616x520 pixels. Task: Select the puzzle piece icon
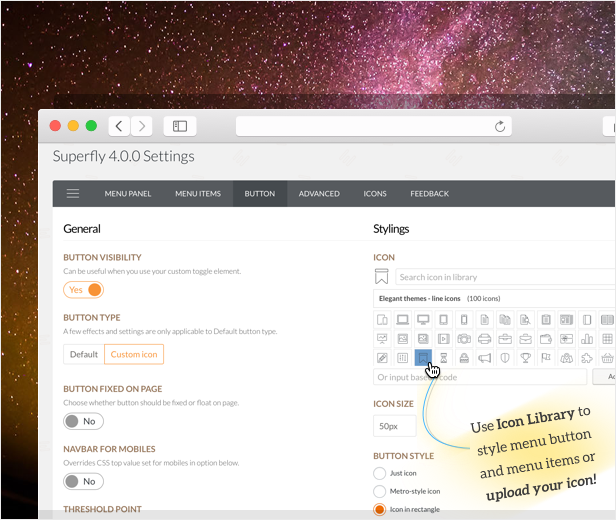tap(587, 358)
